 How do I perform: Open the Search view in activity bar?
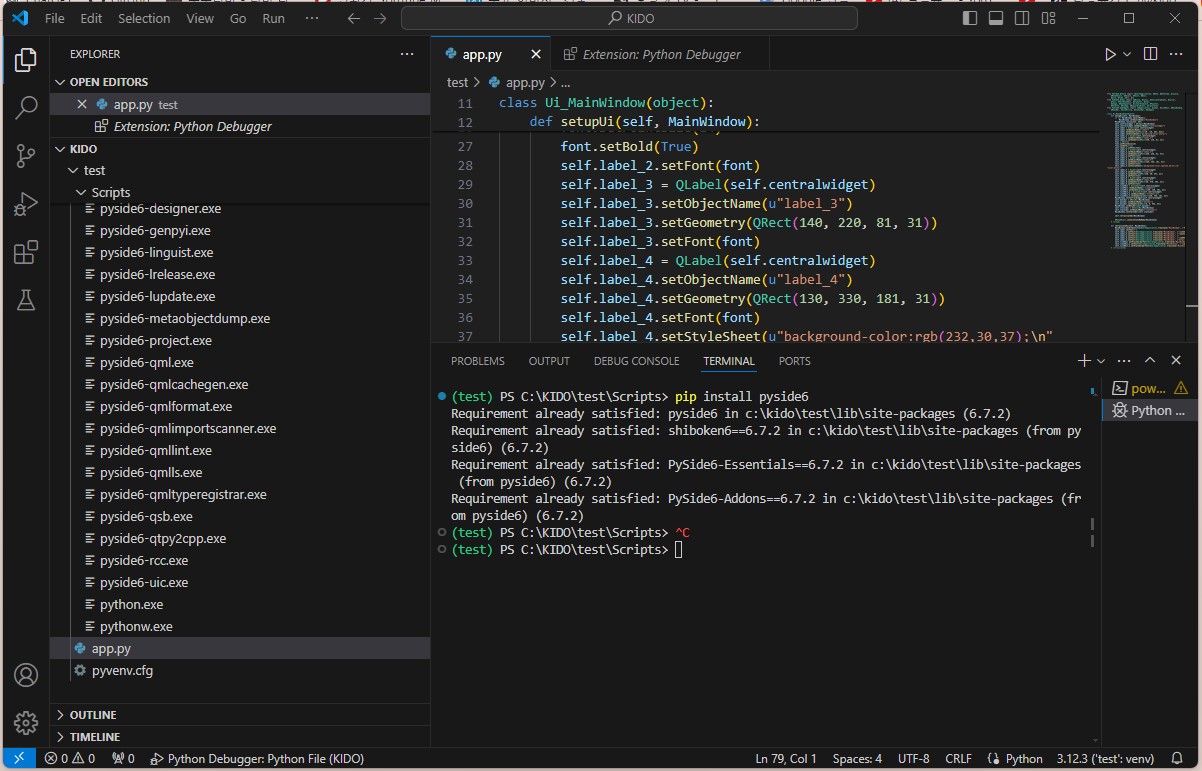pyautogui.click(x=26, y=107)
